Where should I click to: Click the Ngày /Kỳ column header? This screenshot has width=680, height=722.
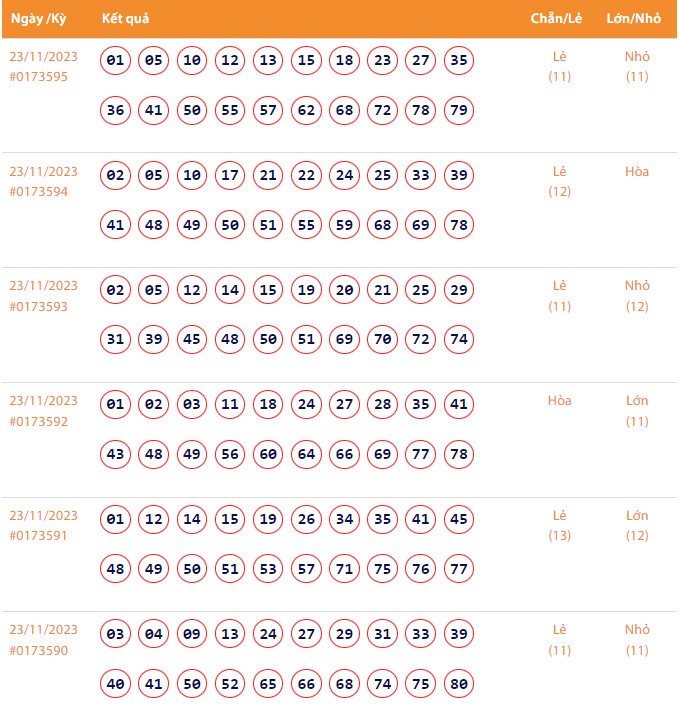[39, 19]
